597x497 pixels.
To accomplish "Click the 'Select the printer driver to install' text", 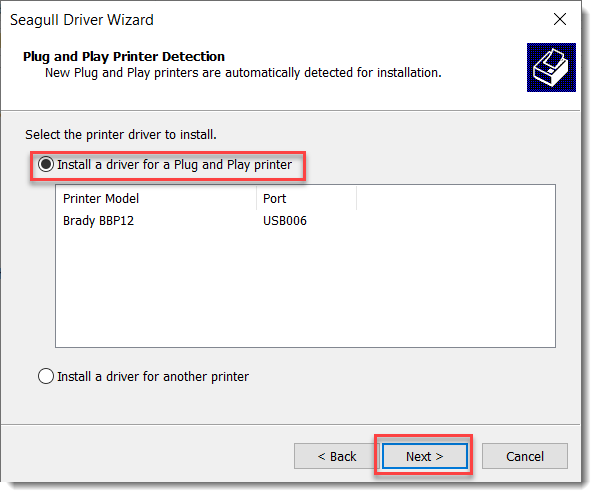I will (x=121, y=134).
